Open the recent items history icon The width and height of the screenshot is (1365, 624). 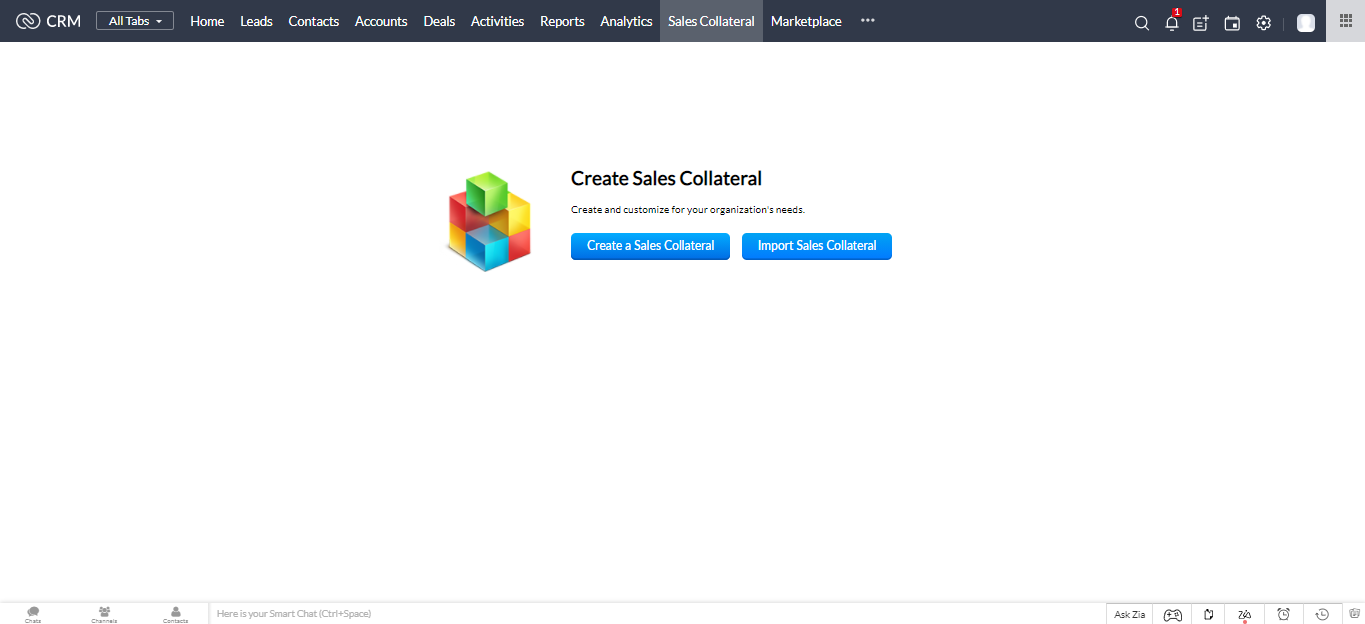pyautogui.click(x=1322, y=614)
